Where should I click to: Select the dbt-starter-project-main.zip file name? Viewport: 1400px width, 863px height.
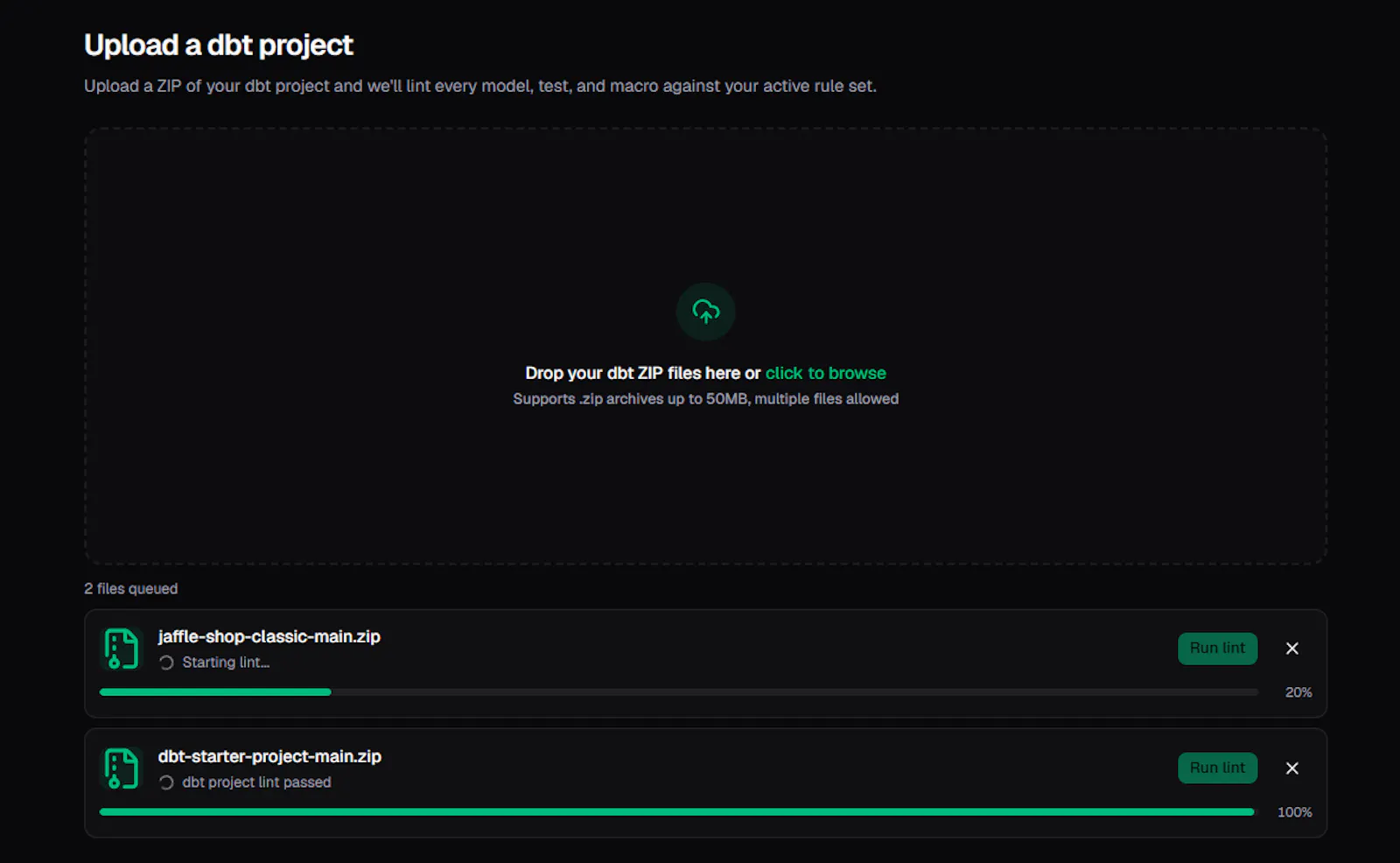pyautogui.click(x=269, y=756)
